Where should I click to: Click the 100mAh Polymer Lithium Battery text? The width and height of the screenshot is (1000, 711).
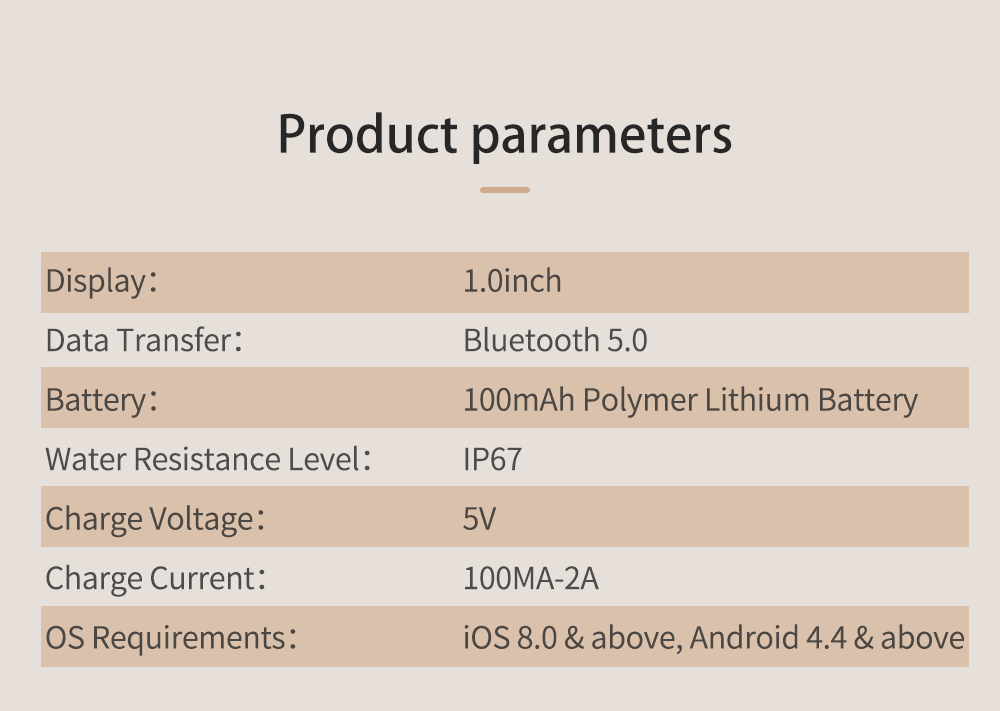[x=690, y=400]
